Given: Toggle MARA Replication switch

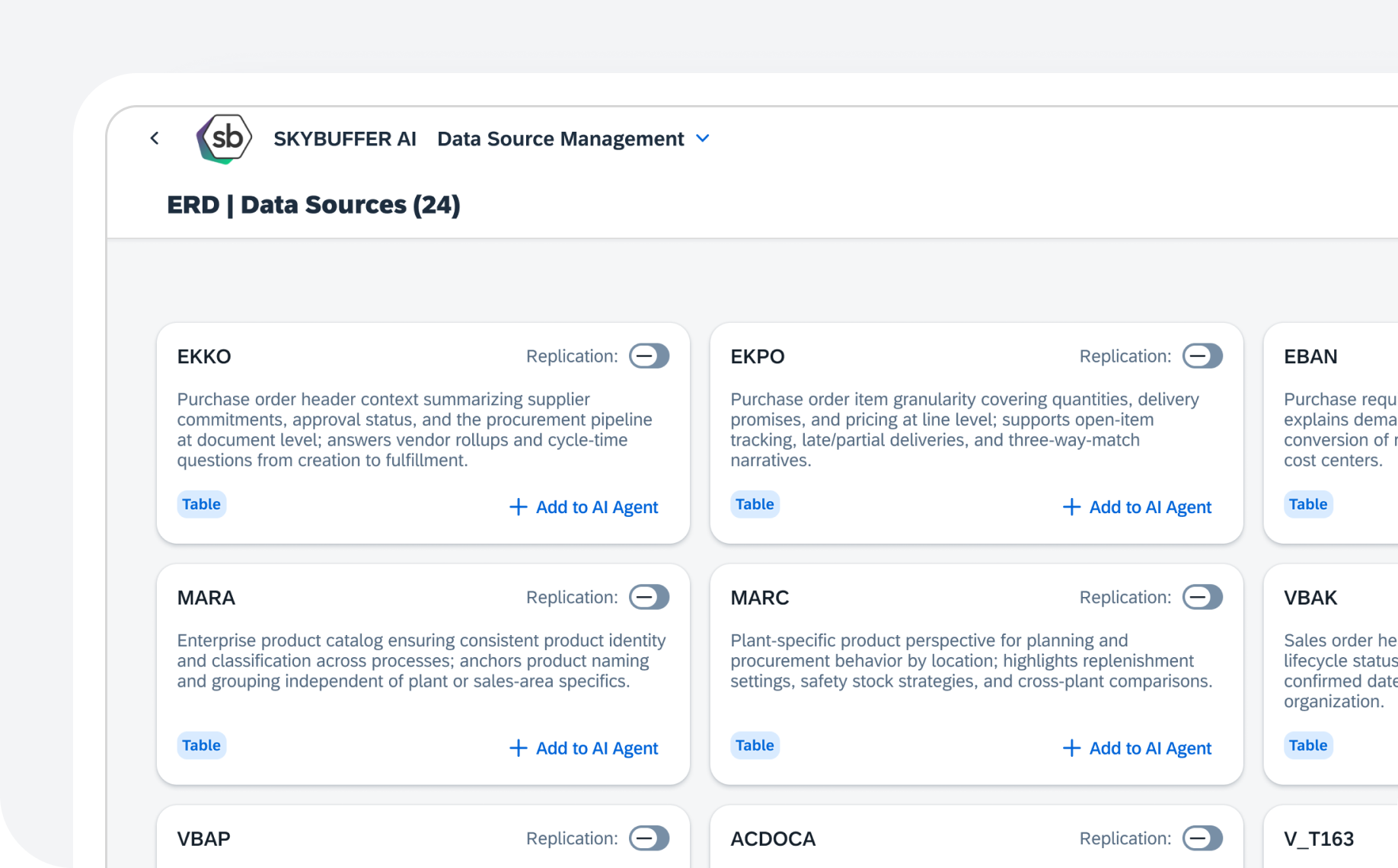Looking at the screenshot, I should coord(649,598).
